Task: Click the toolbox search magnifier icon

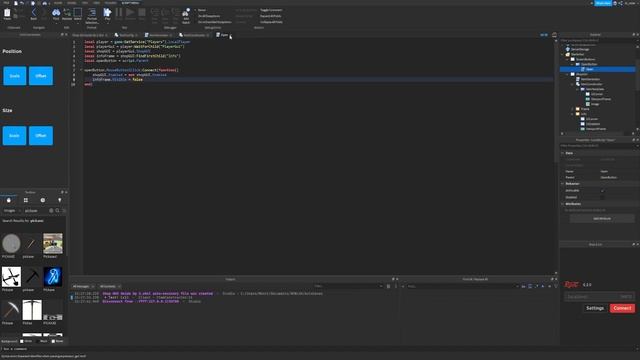Action: 58,211
